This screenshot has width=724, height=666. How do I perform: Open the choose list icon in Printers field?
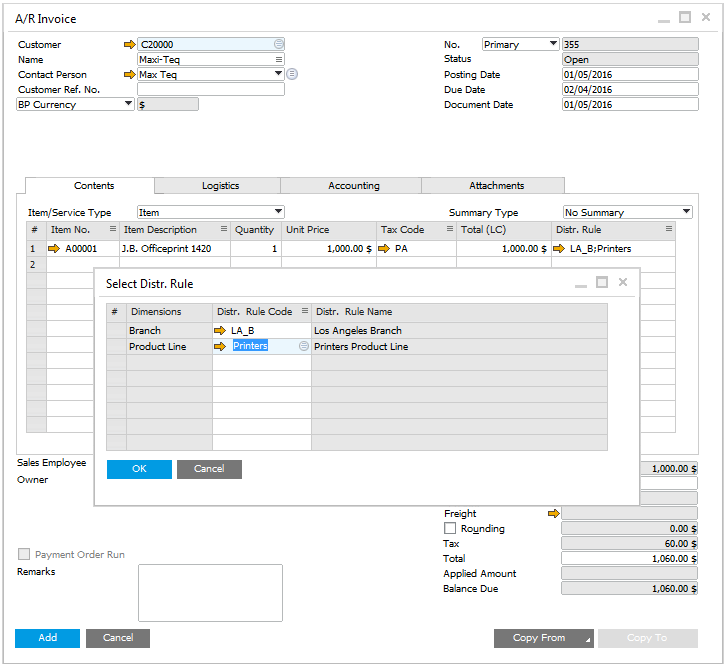(x=303, y=346)
